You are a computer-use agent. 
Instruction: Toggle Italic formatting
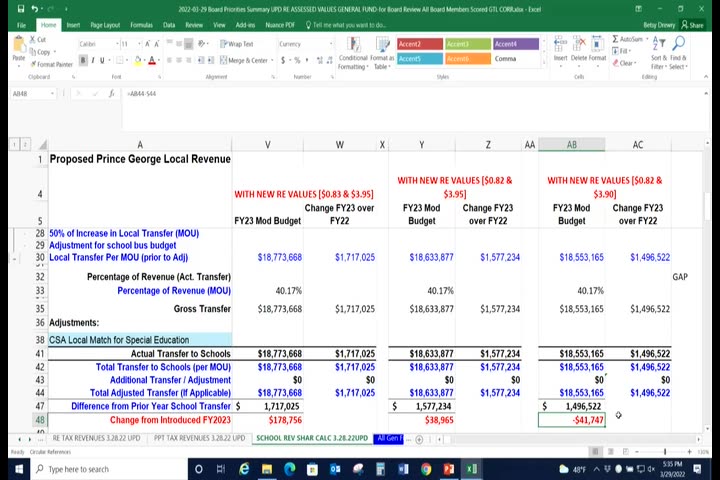tap(93, 60)
